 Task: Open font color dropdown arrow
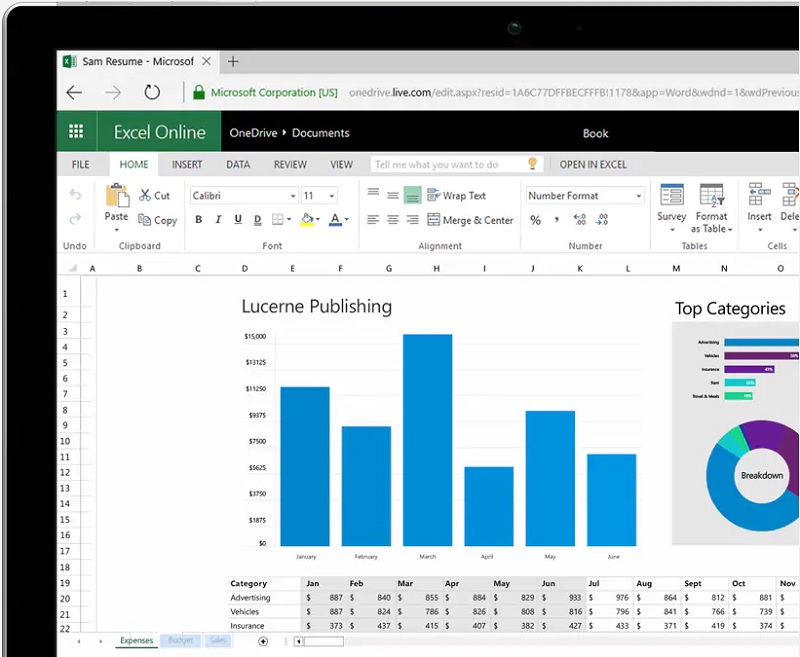pyautogui.click(x=347, y=219)
